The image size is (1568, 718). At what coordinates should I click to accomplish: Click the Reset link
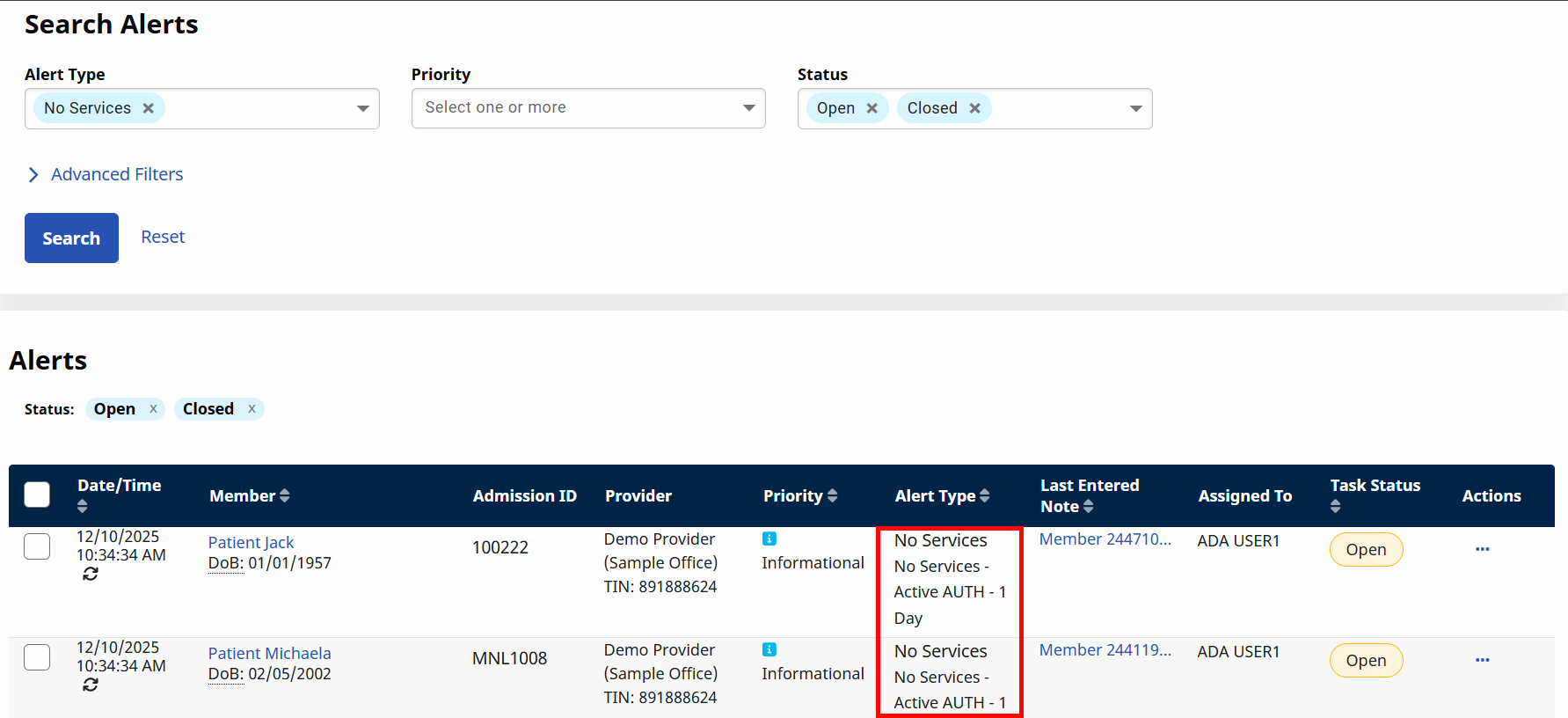coord(163,237)
